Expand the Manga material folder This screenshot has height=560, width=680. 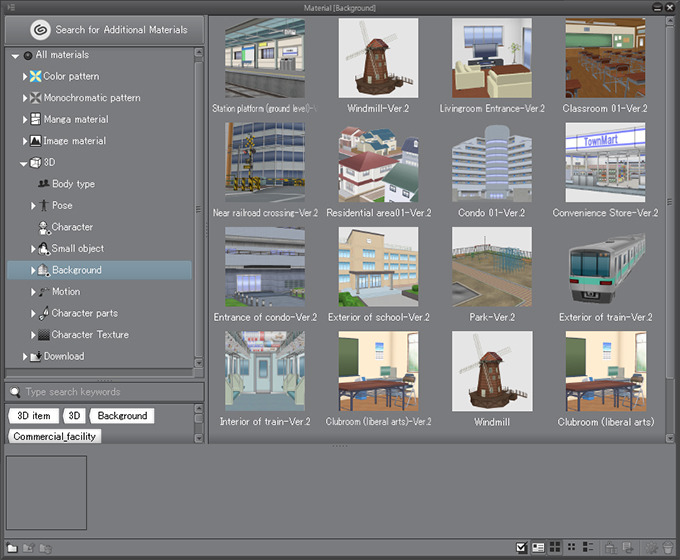[24, 120]
